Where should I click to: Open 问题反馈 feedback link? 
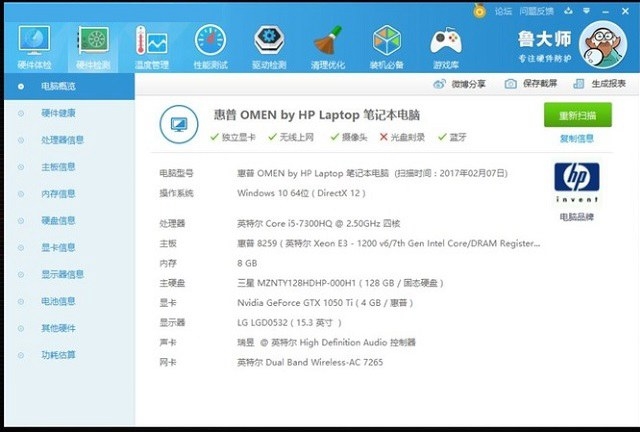[536, 11]
